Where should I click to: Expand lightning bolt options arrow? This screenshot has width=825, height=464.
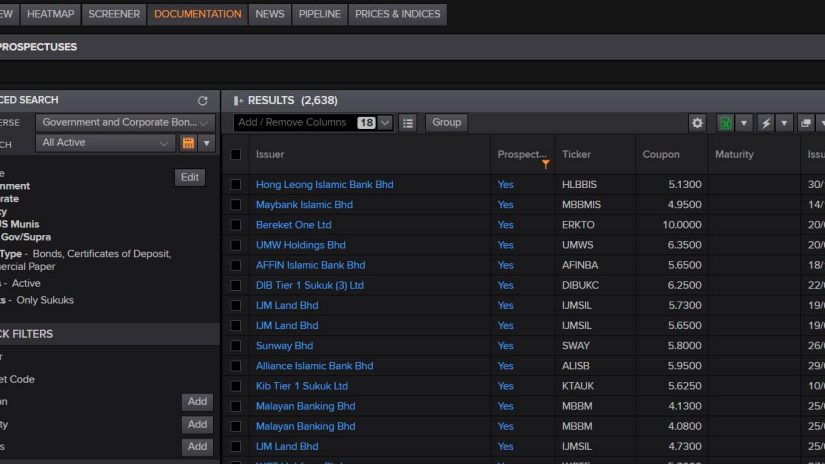tap(784, 123)
